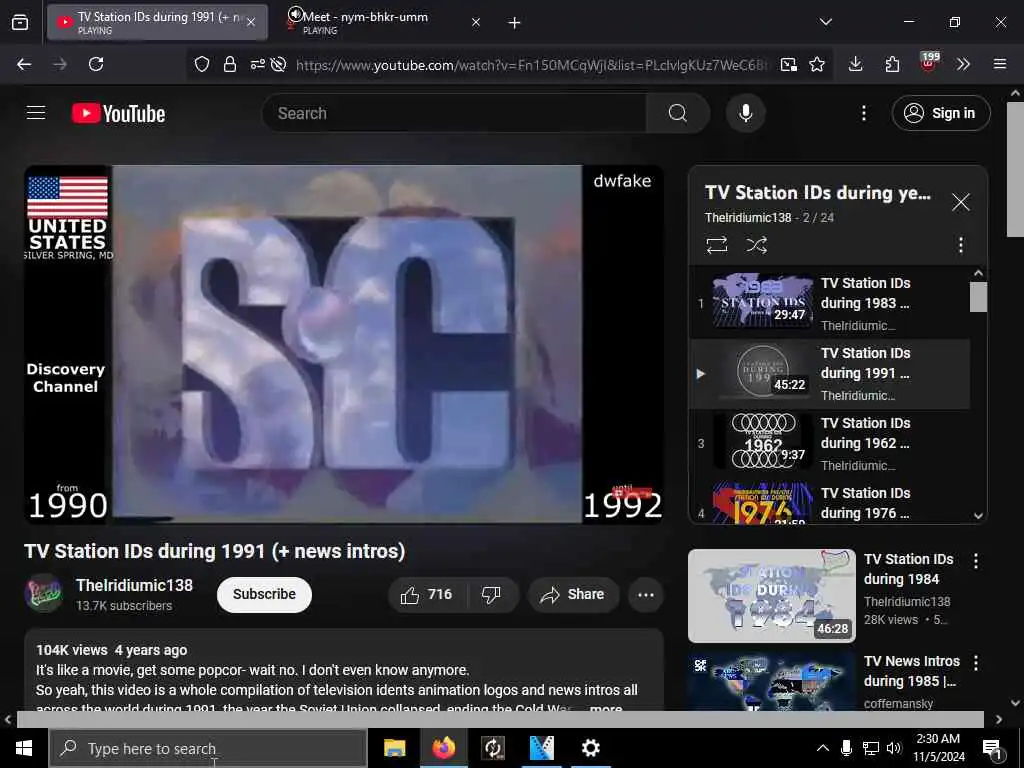This screenshot has width=1024, height=768.
Task: Open TheIridiumic138 channel avatar
Action: pyautogui.click(x=43, y=593)
